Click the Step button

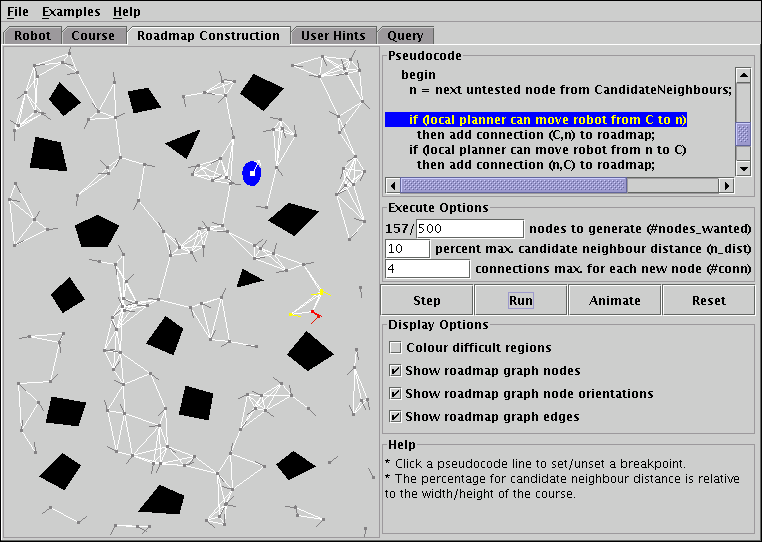pos(427,300)
